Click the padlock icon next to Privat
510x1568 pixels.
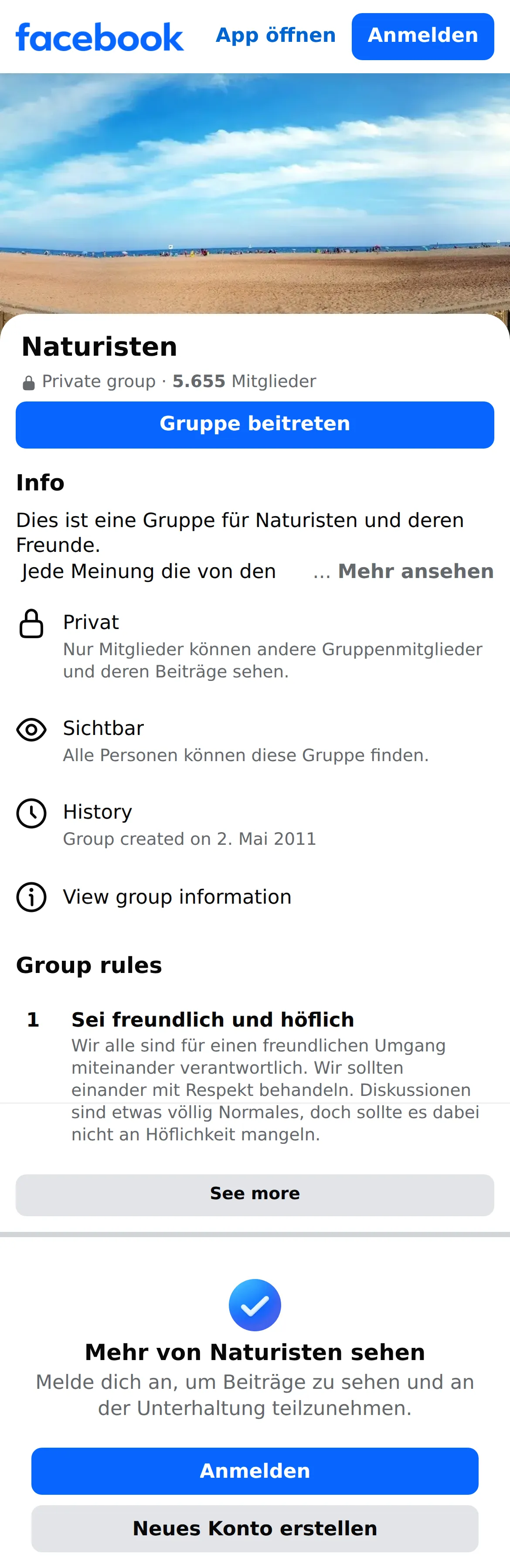point(32,622)
